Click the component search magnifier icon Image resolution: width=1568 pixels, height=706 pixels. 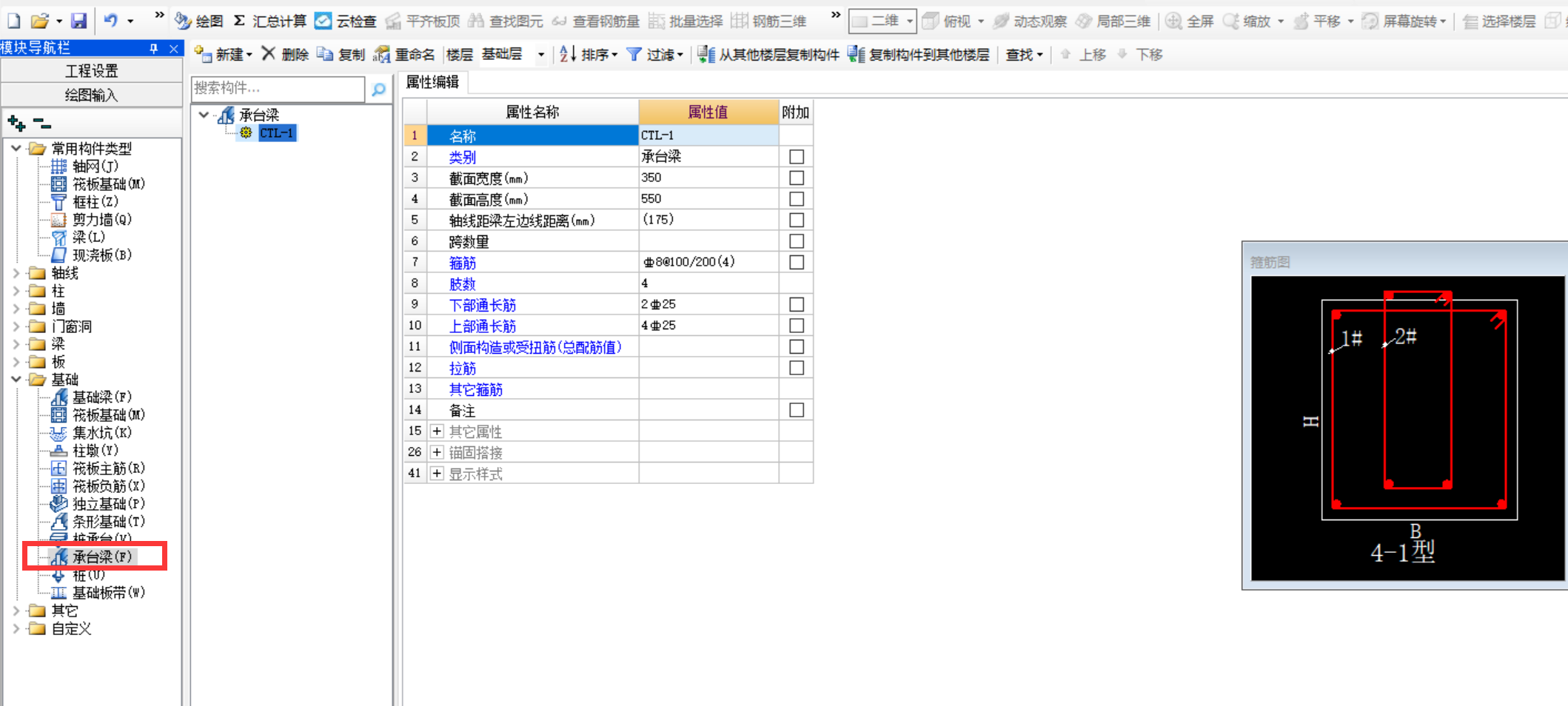(x=378, y=90)
